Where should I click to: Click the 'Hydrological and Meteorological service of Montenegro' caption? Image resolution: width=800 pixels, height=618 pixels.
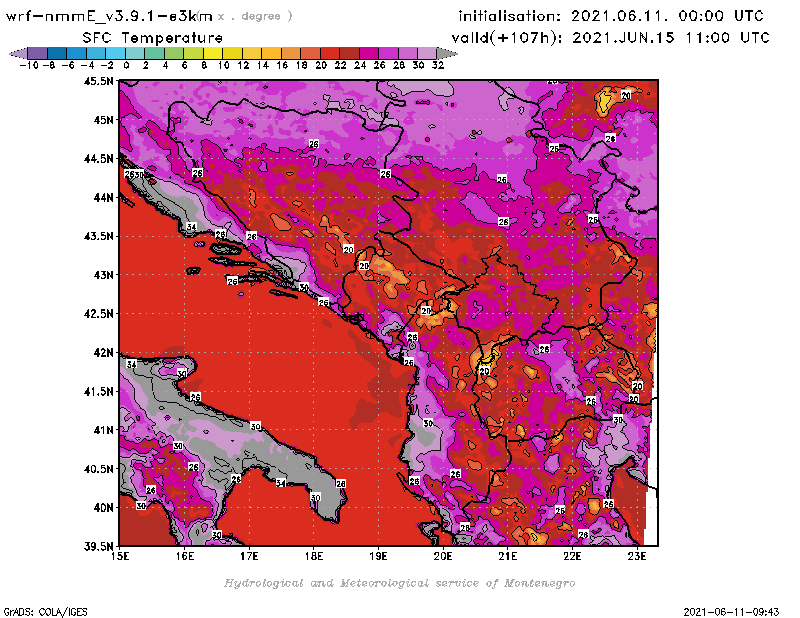tap(399, 583)
